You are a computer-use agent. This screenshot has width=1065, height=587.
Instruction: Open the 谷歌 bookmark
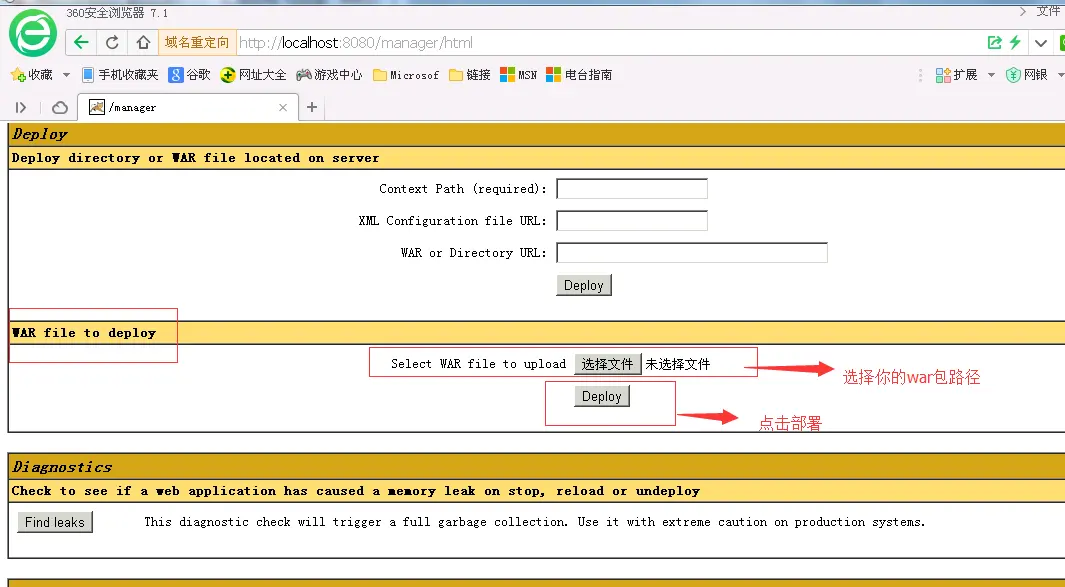189,75
